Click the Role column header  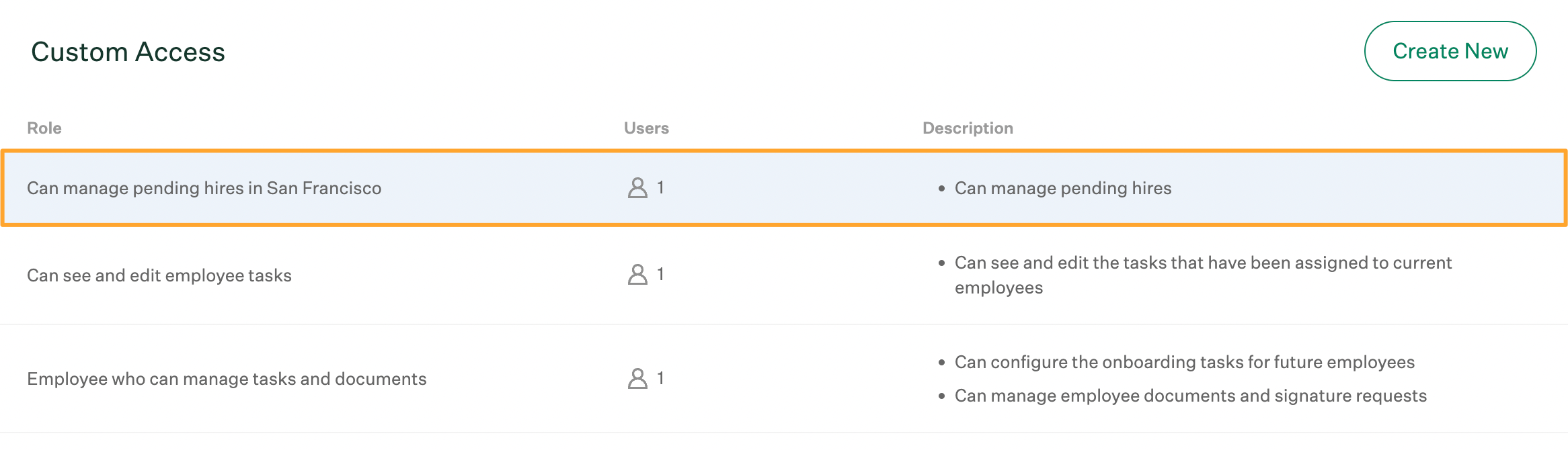[x=44, y=128]
